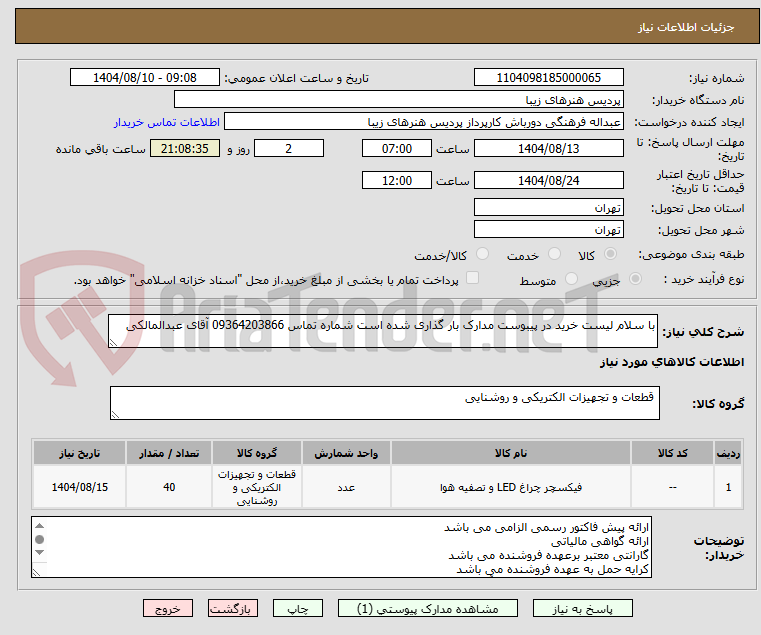Open مشاهده مدارک پیوستی (1) button
This screenshot has width=761, height=635.
tap(428, 608)
